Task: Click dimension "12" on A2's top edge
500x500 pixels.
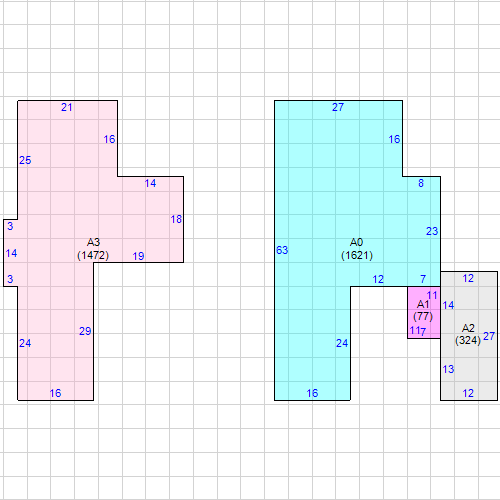Action: point(468,279)
